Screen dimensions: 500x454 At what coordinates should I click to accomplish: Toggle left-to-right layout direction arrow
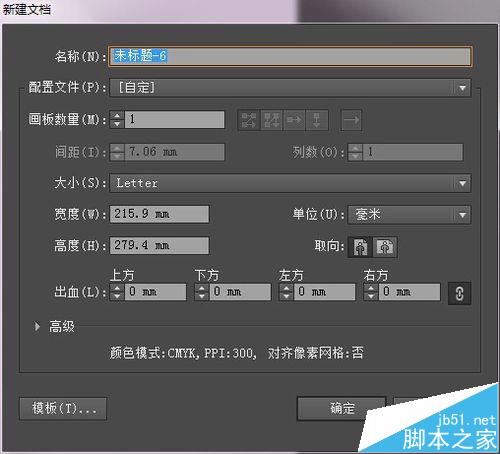[351, 120]
